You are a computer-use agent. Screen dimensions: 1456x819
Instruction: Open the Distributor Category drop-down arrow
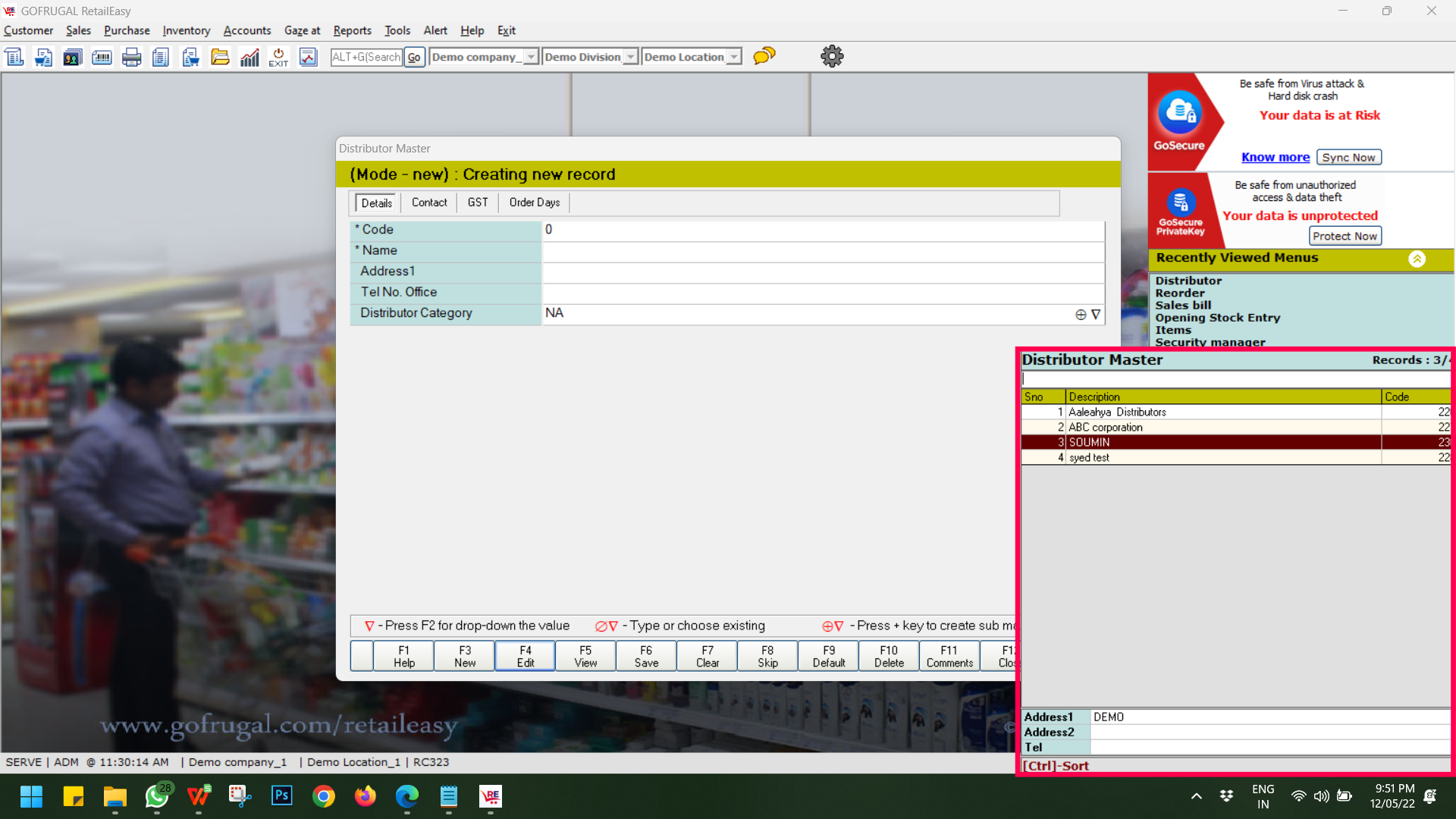pos(1096,314)
